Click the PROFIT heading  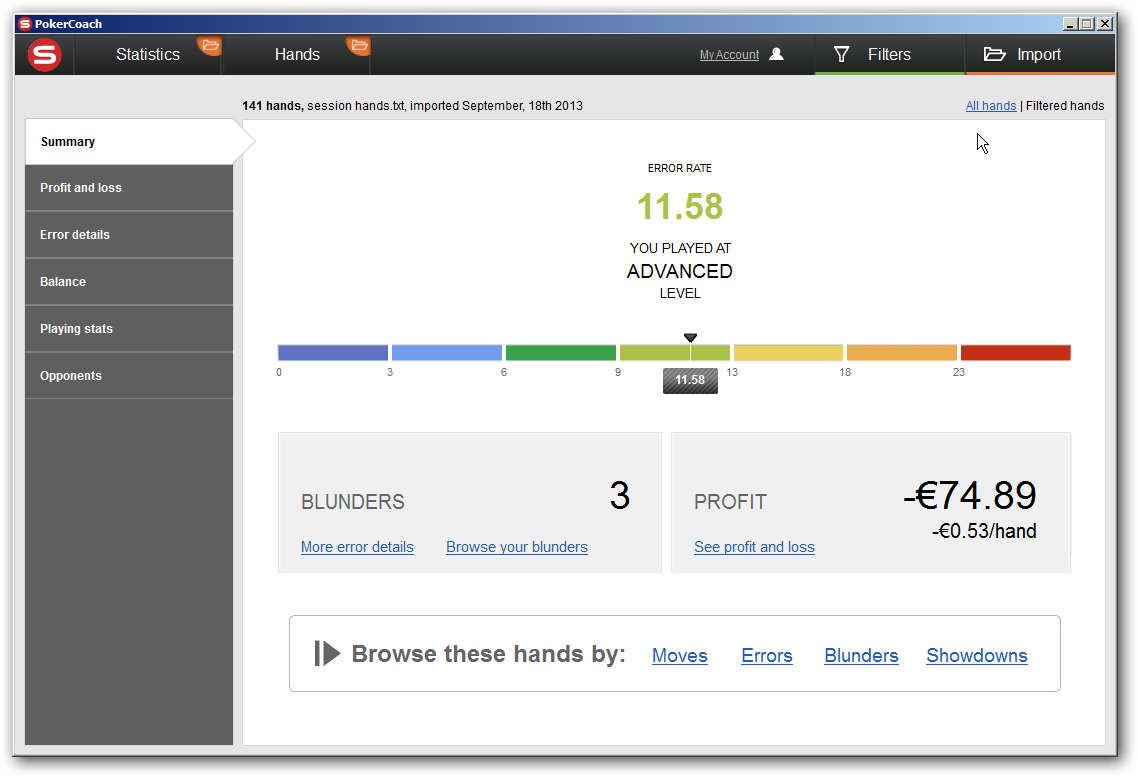(730, 501)
